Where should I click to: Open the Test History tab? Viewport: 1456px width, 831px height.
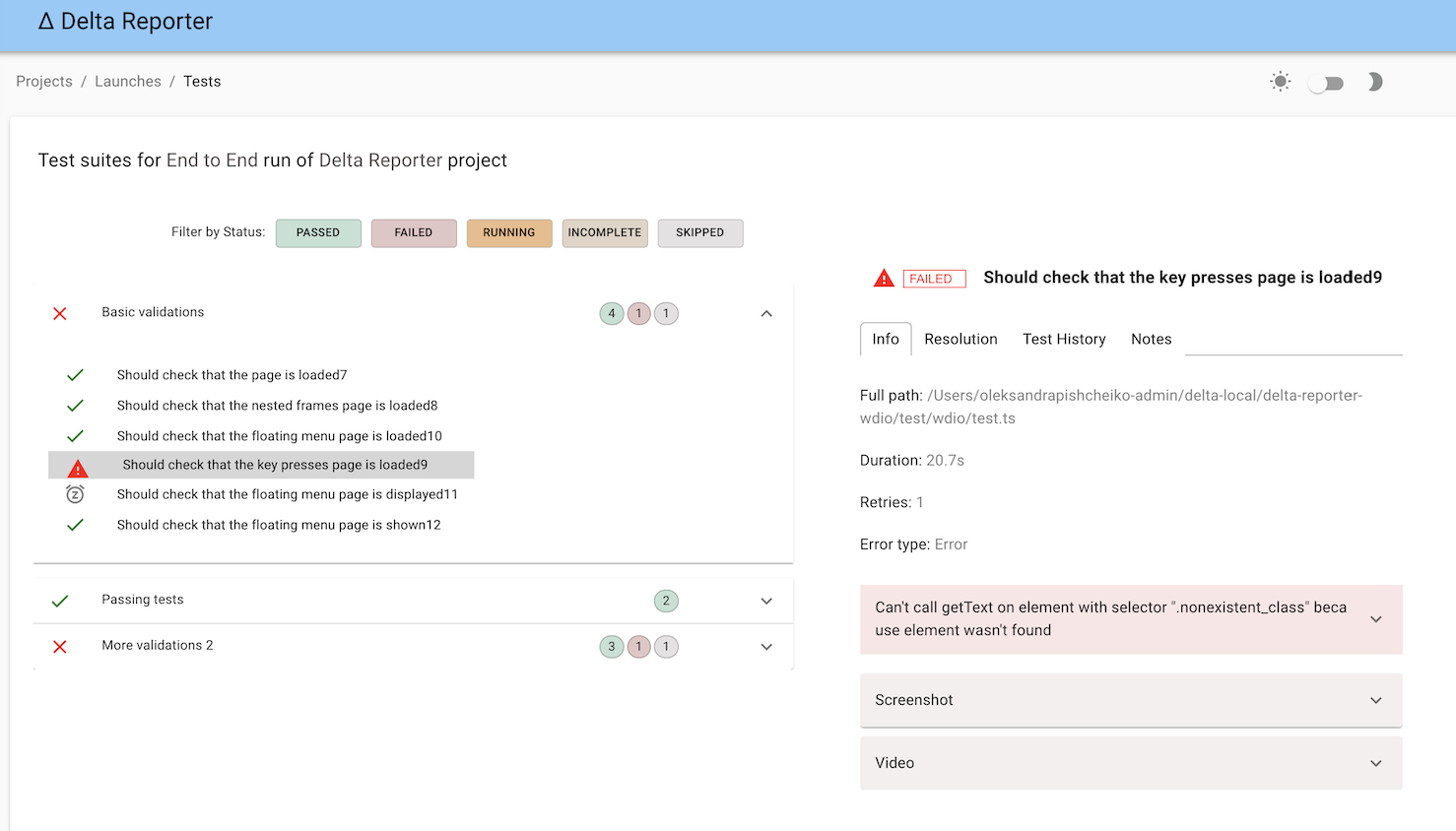pyautogui.click(x=1064, y=339)
